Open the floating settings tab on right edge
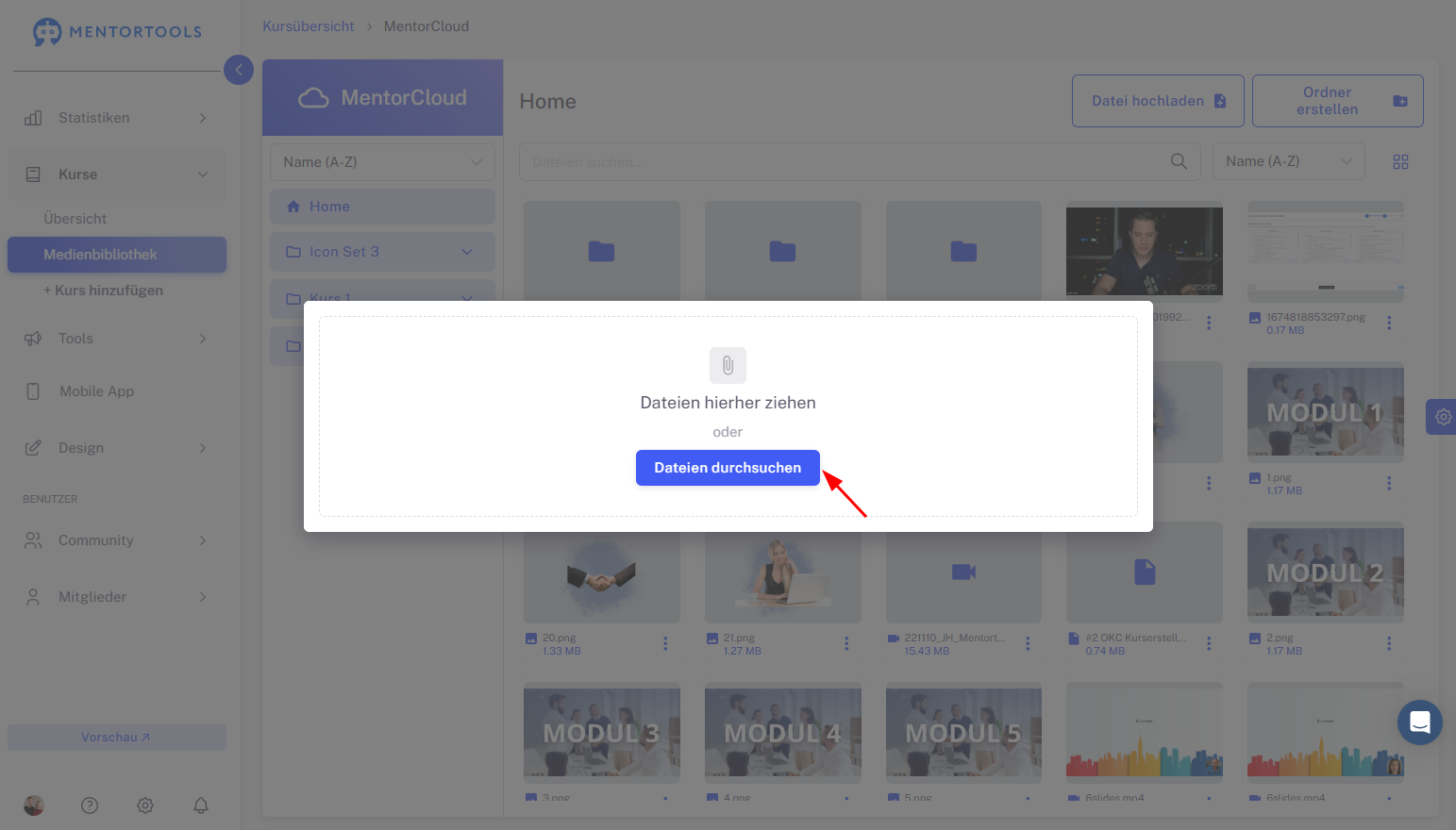This screenshot has width=1456, height=830. click(1442, 416)
